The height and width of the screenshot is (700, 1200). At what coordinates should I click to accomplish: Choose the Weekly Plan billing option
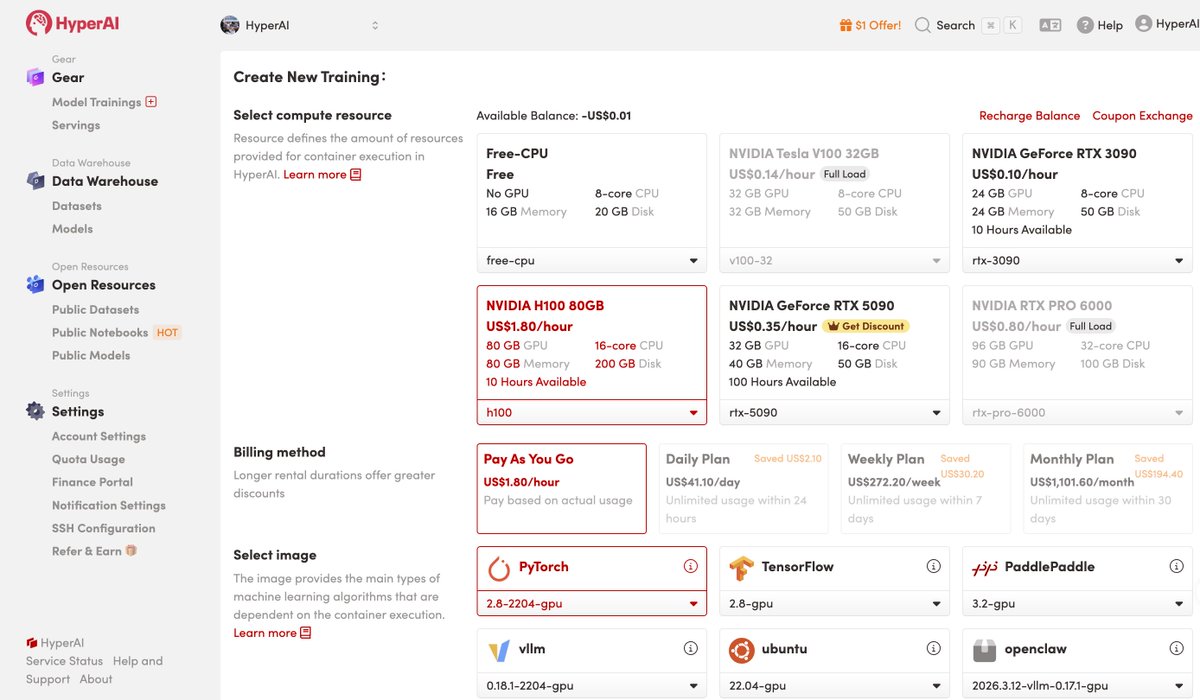(926, 489)
